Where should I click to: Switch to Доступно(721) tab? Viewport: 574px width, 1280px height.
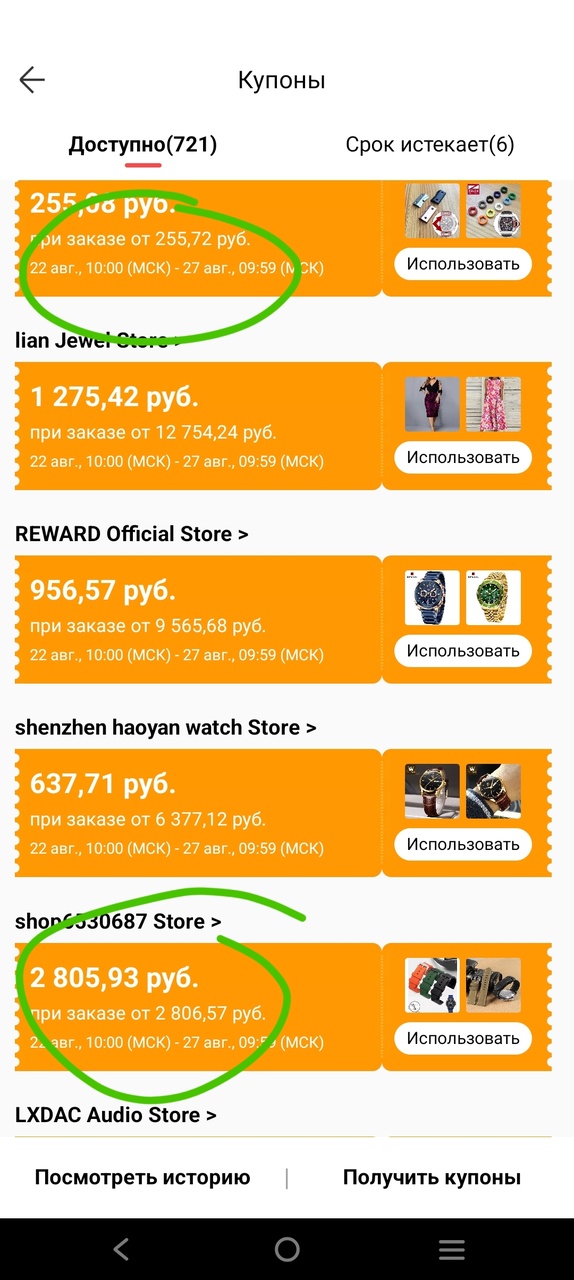coord(143,145)
